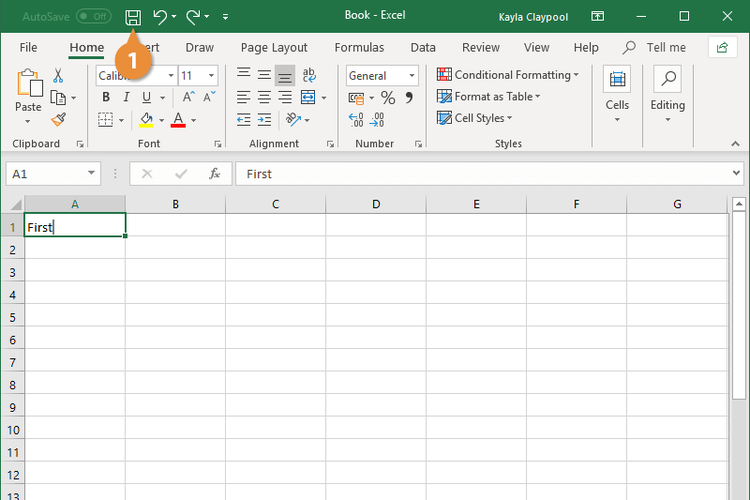
Task: Click the Undo arrow
Action: click(x=160, y=17)
